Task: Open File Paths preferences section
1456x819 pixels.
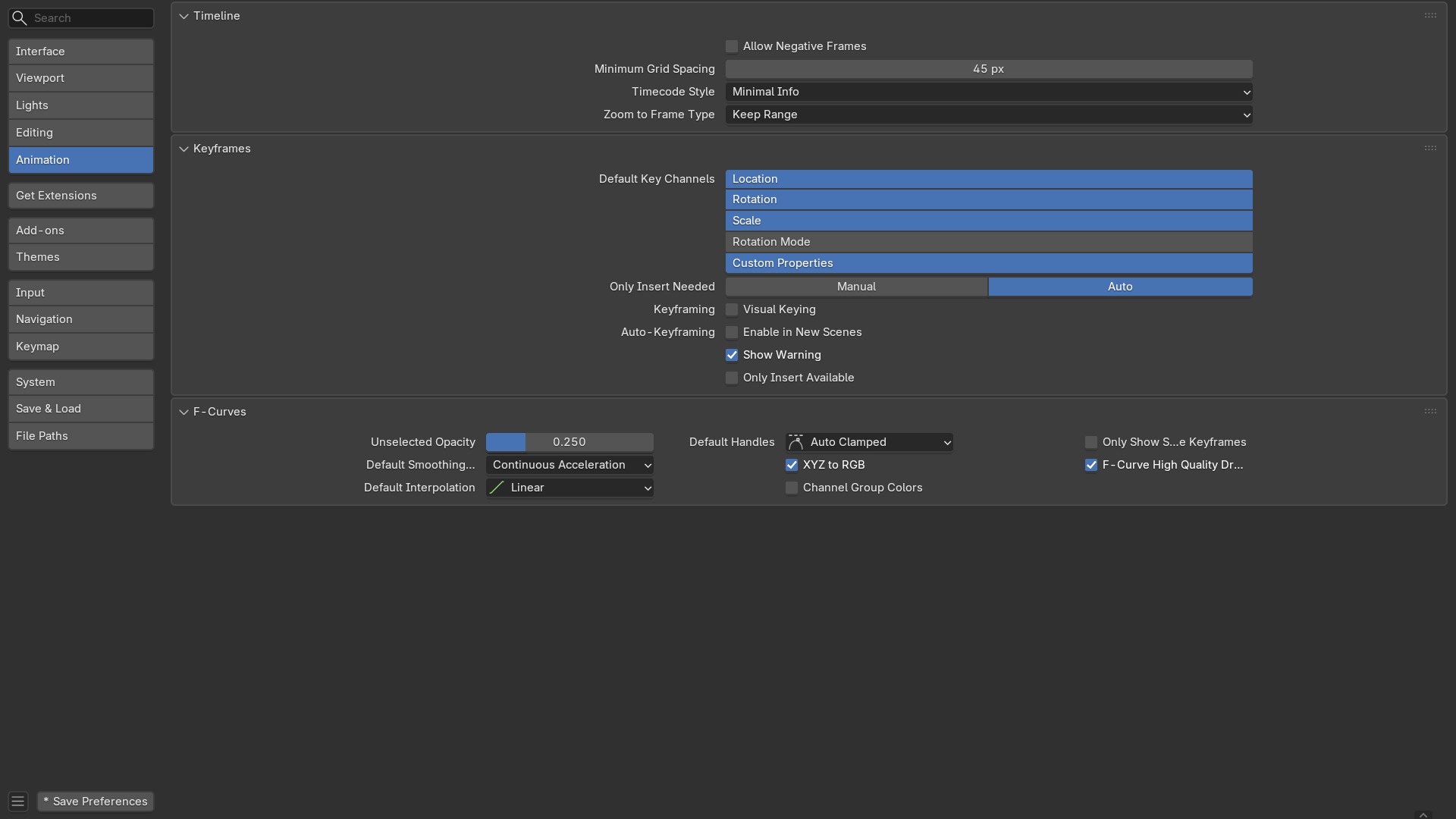Action: [x=81, y=436]
